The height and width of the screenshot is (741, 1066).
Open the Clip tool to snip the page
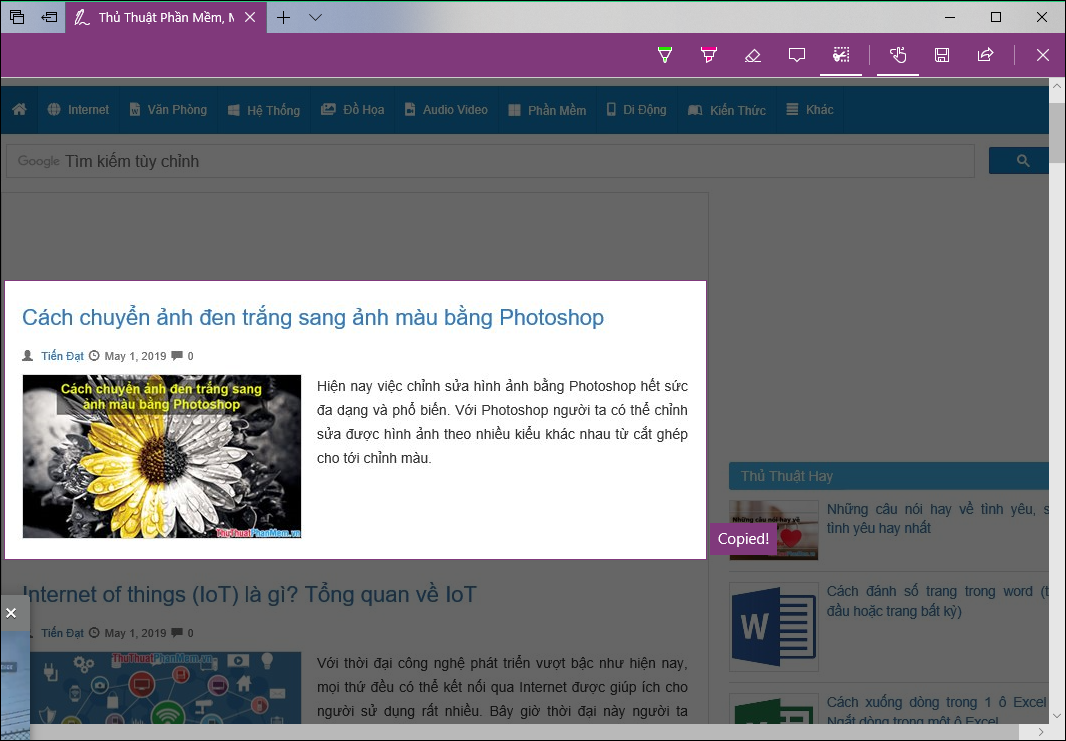tap(841, 55)
